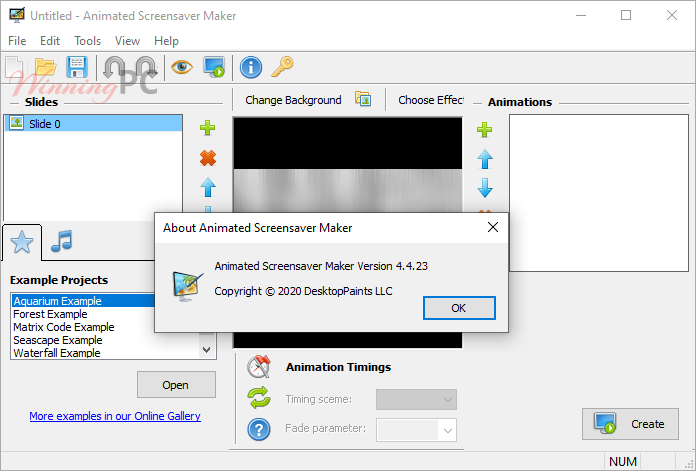Click the Redo arrow in toolbar
Screen dimensions: 696x471
coord(146,67)
